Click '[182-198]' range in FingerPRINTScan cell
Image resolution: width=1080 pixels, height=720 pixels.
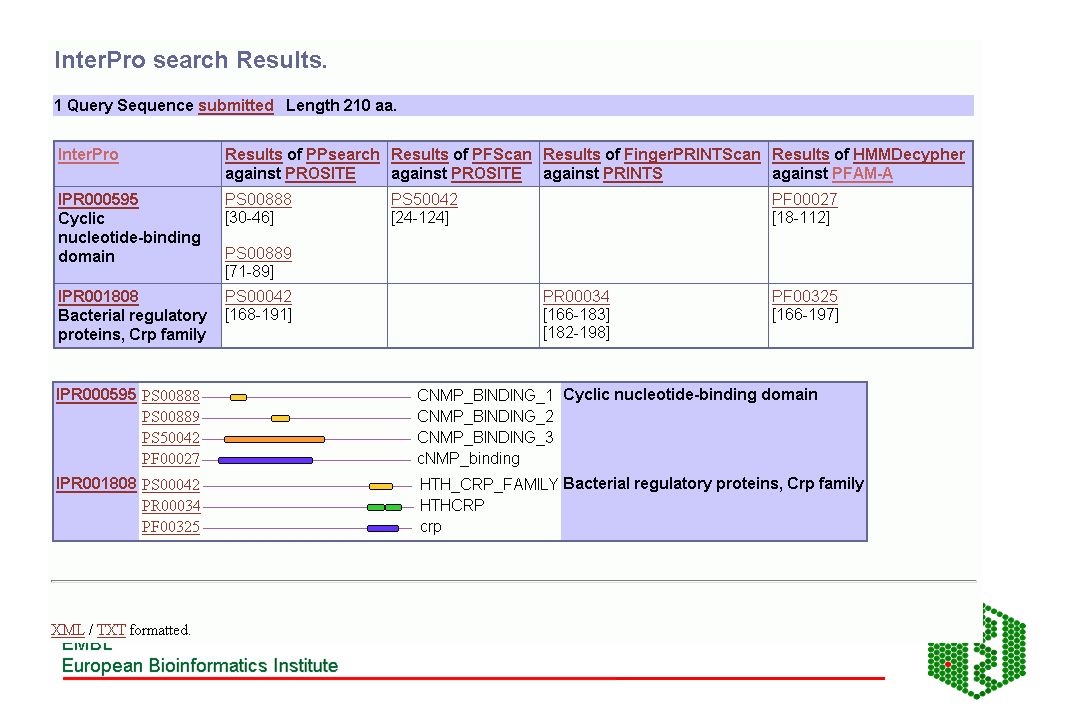pyautogui.click(x=576, y=333)
